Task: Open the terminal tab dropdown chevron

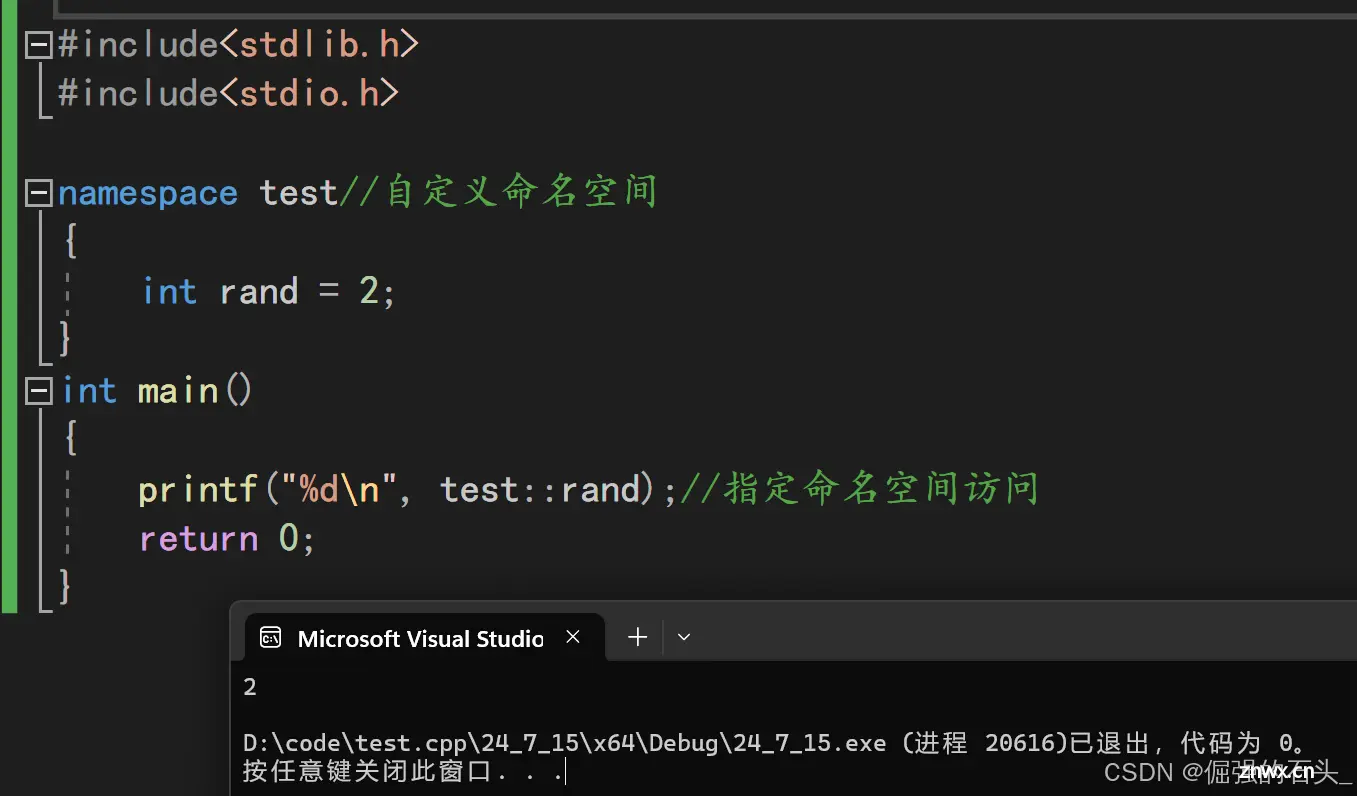Action: click(684, 637)
